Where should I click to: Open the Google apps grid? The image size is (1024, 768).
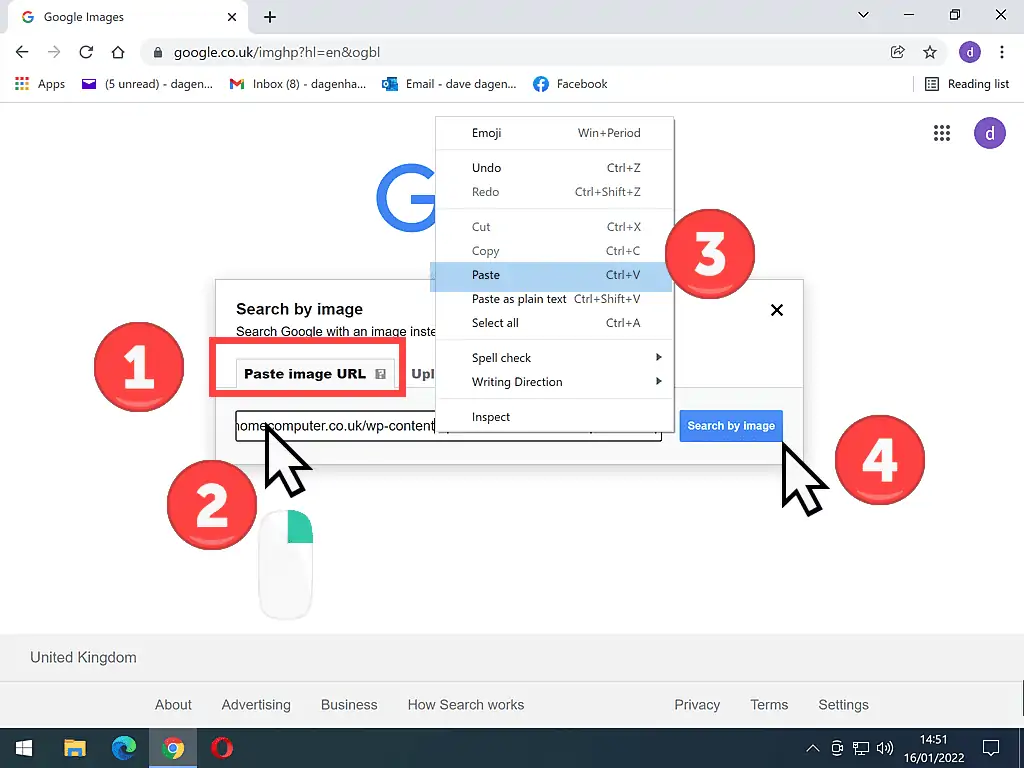coord(941,132)
